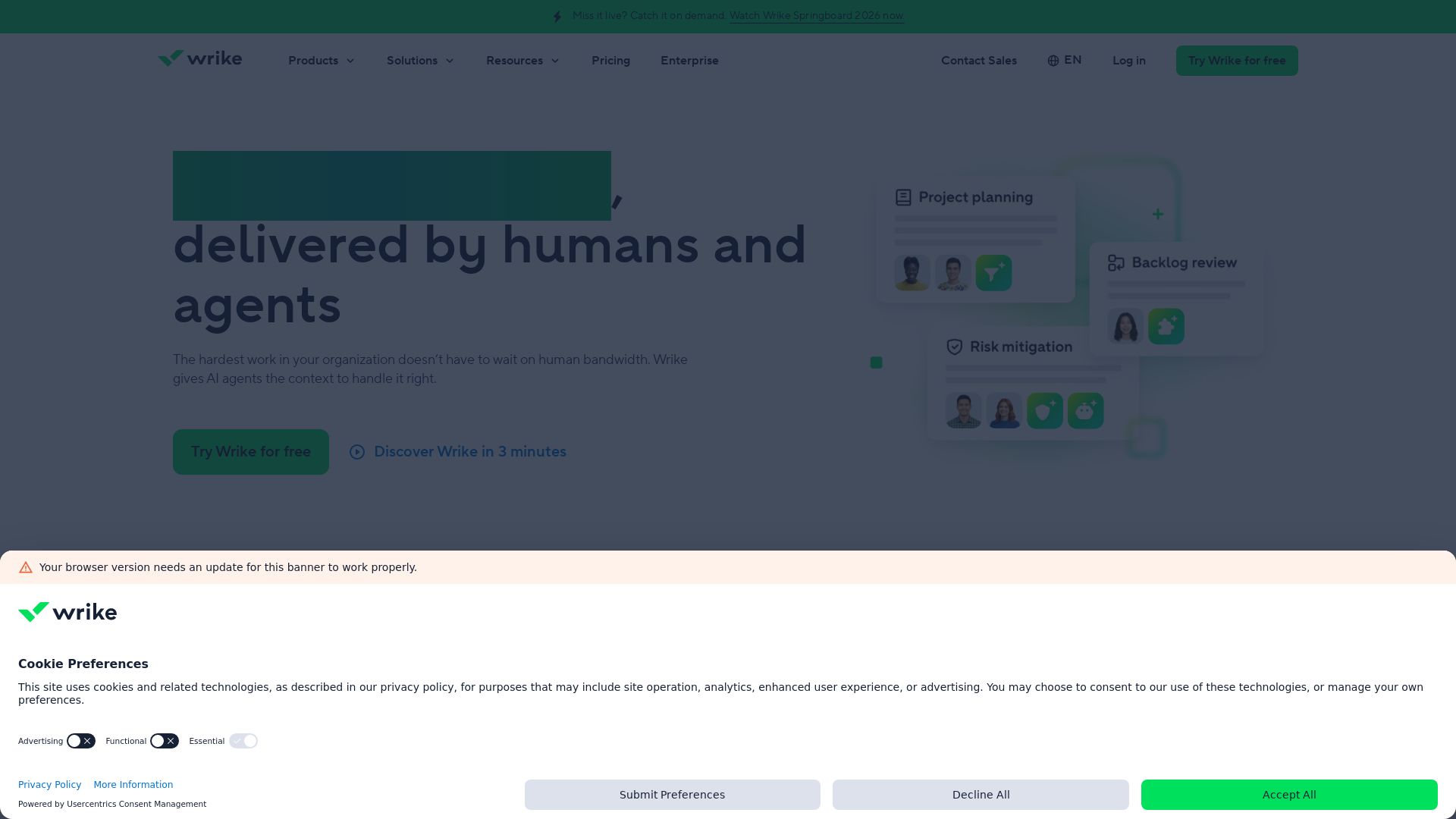1456x819 pixels.
Task: Click the green puzzle agent icon in Backlog review
Action: pyautogui.click(x=1166, y=327)
